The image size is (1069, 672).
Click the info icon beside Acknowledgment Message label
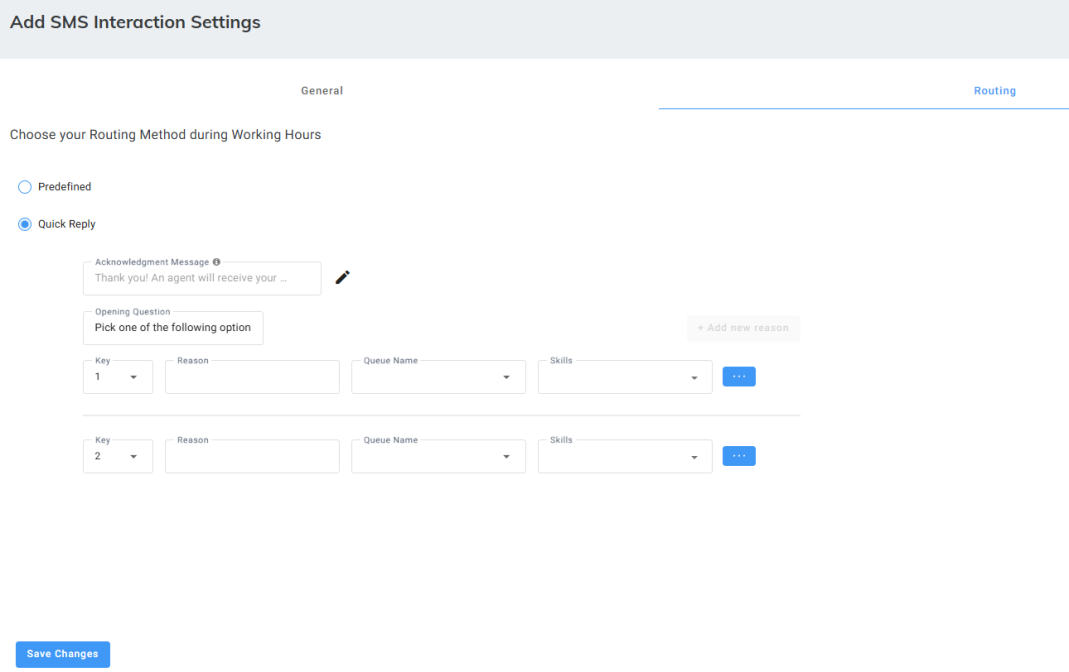click(216, 262)
